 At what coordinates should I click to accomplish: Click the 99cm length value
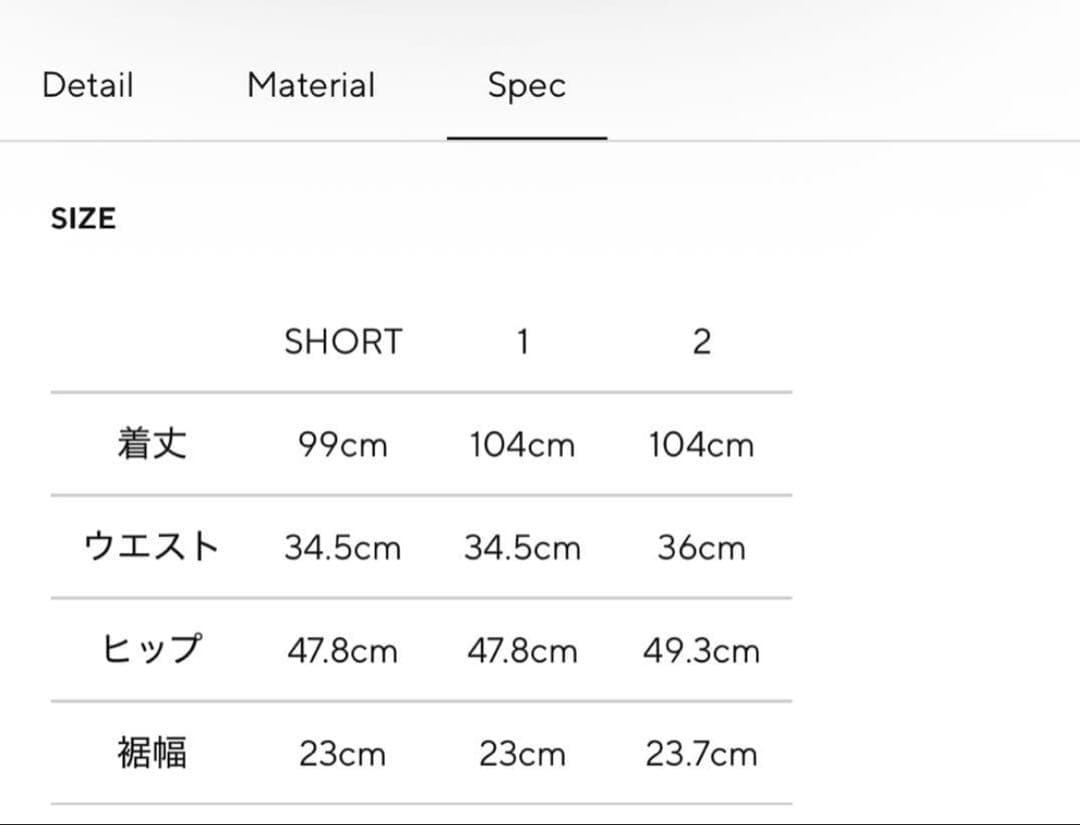pyautogui.click(x=342, y=445)
